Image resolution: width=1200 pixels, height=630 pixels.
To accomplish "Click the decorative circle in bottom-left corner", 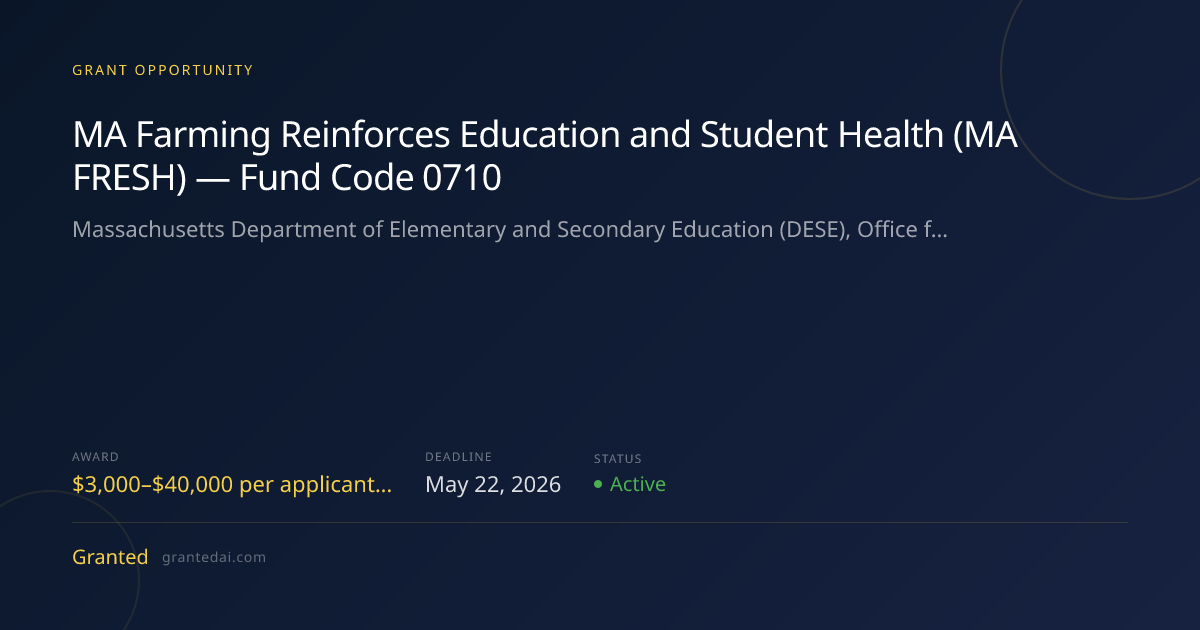I will [x=60, y=565].
